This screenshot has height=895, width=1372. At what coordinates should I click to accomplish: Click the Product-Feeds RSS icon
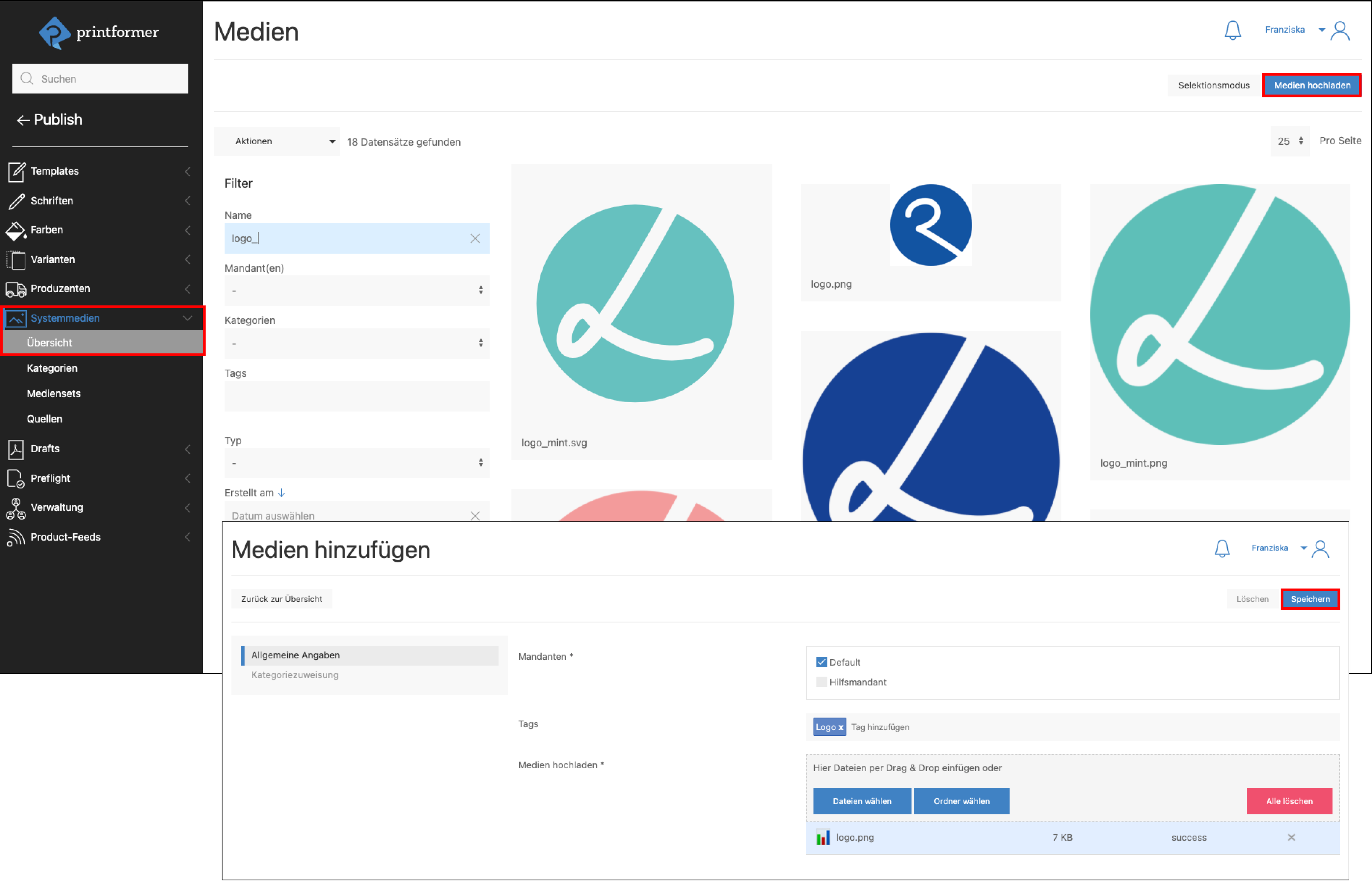[16, 538]
